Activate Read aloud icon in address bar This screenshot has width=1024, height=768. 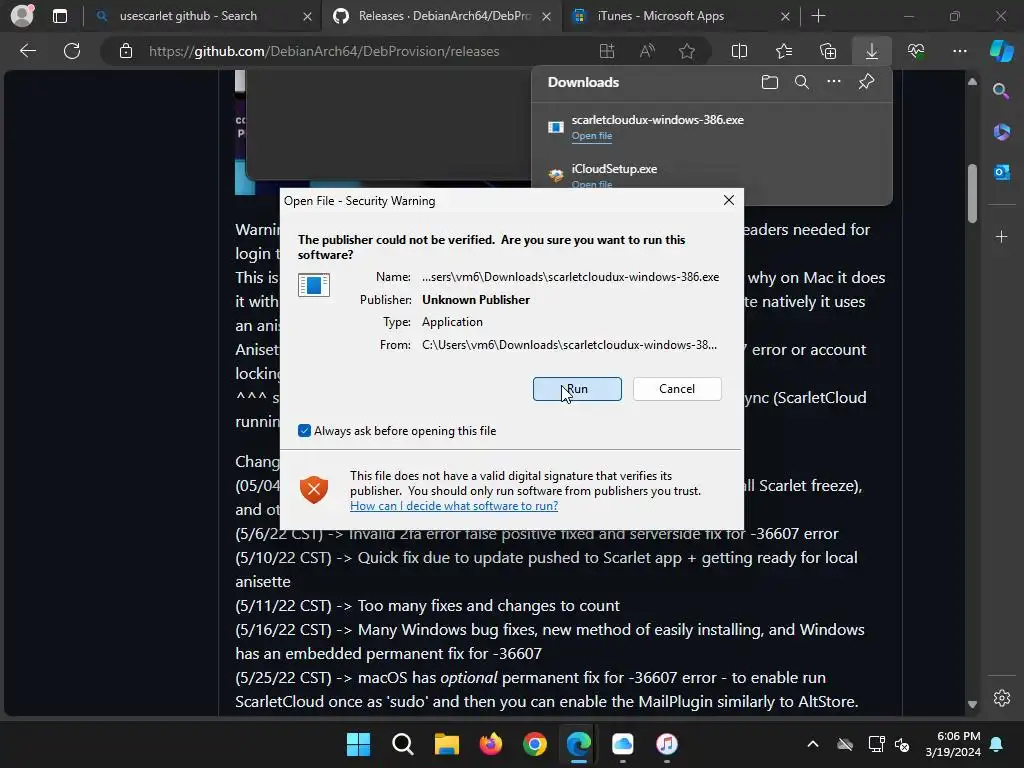[647, 51]
